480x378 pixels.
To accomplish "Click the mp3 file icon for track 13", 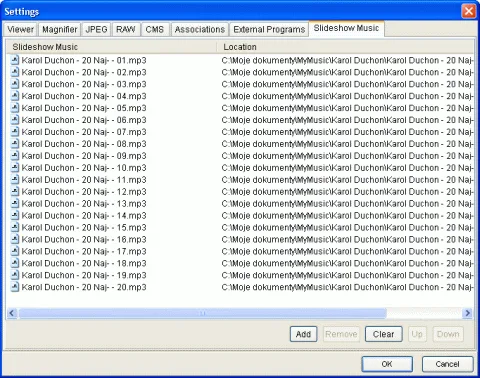I will [15, 204].
